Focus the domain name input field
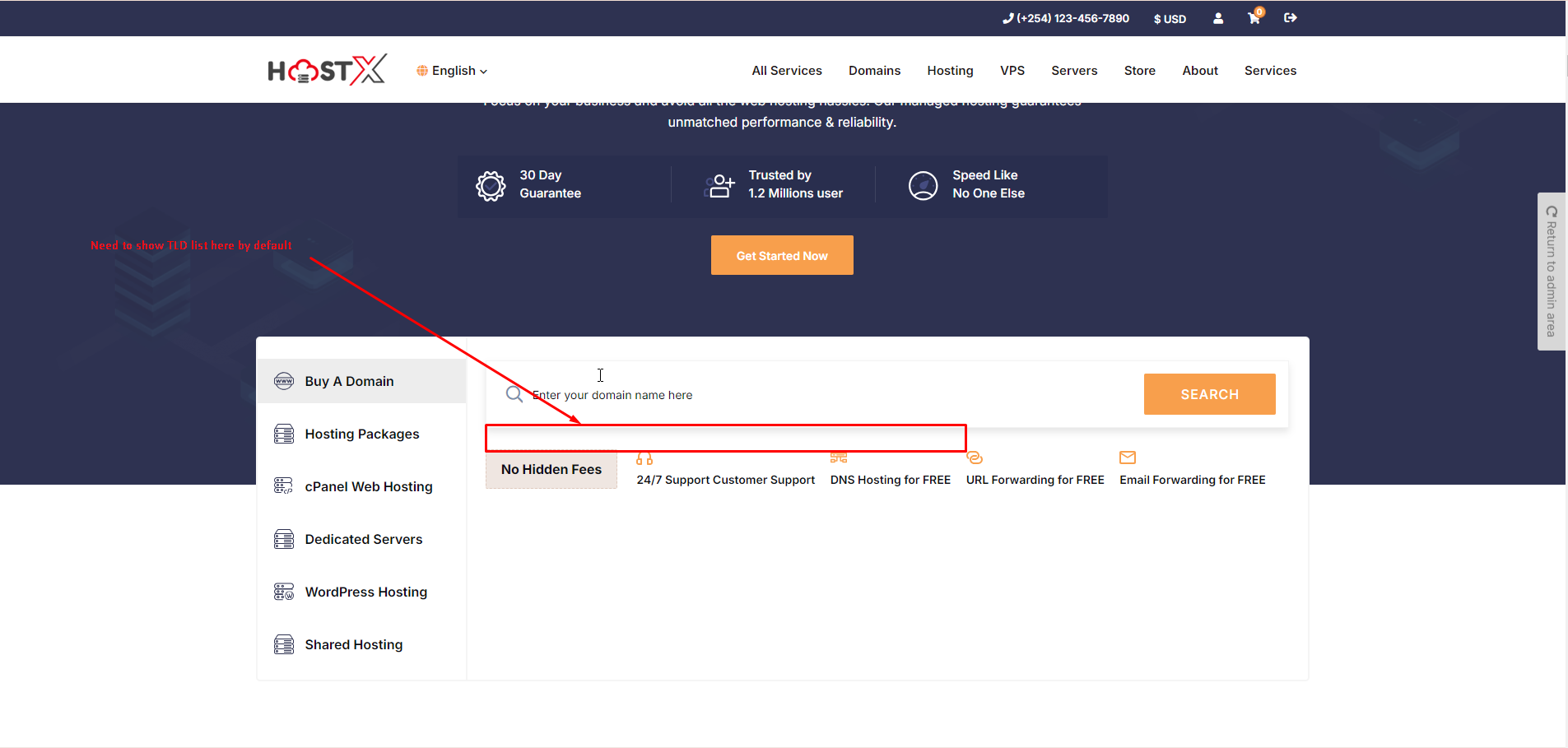This screenshot has width=1568, height=748. [823, 395]
